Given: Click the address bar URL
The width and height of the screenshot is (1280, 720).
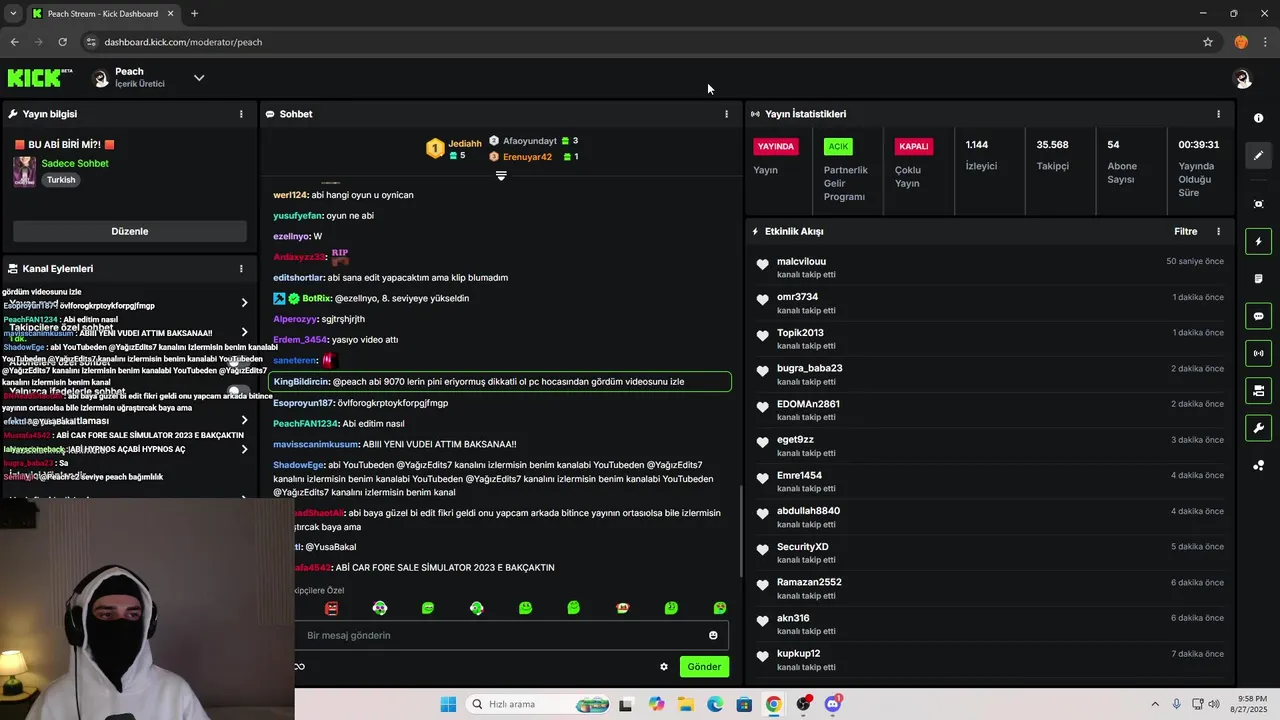Looking at the screenshot, I should [183, 42].
